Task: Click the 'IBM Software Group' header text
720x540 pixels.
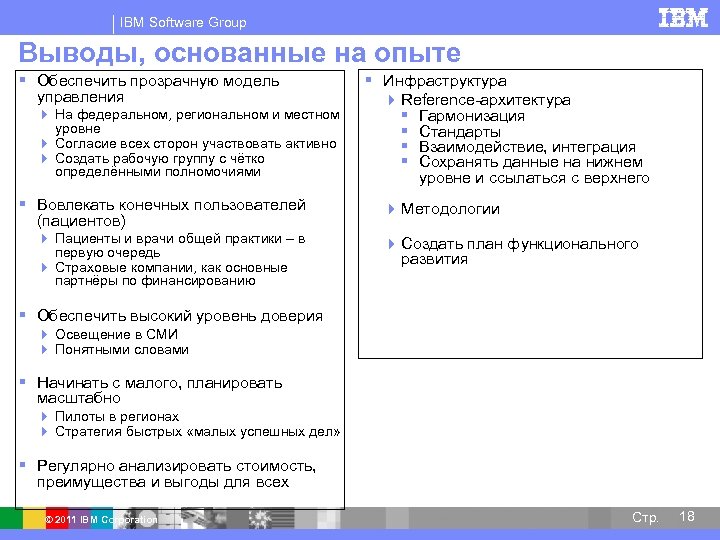Action: [183, 22]
